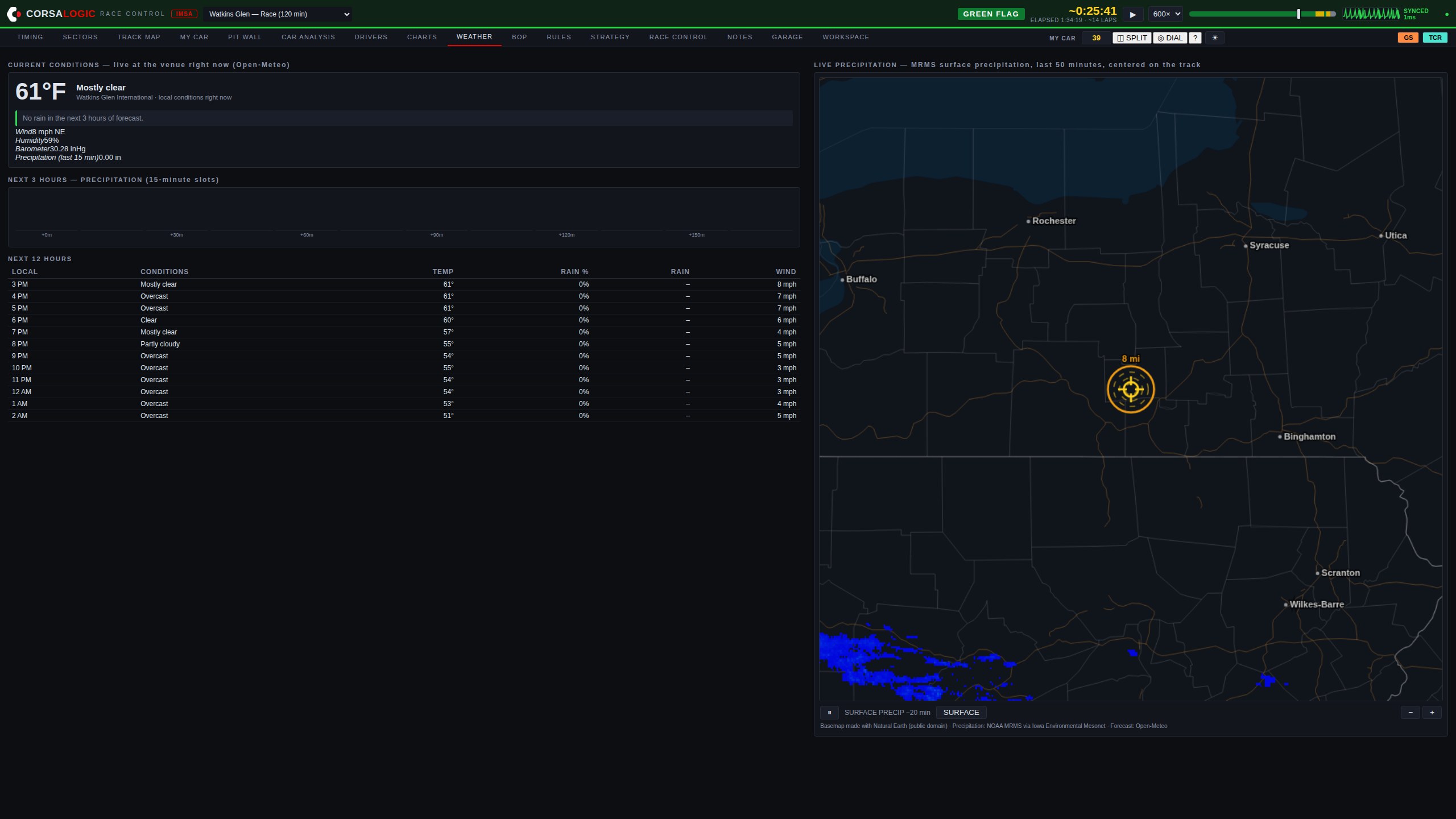
Task: Click the track crosshair marker on the map
Action: (1131, 389)
